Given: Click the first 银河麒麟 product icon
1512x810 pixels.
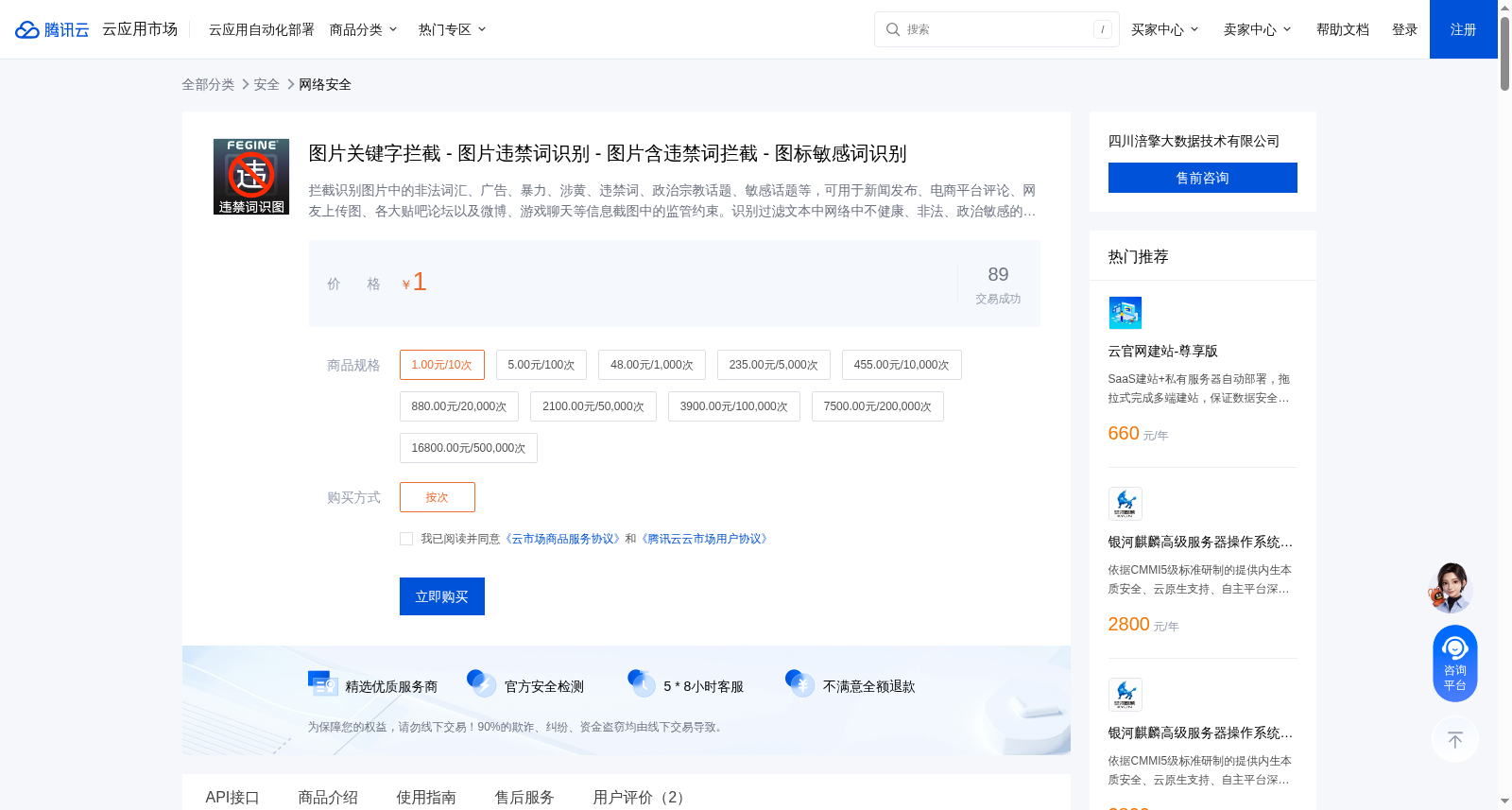Looking at the screenshot, I should (1125, 504).
